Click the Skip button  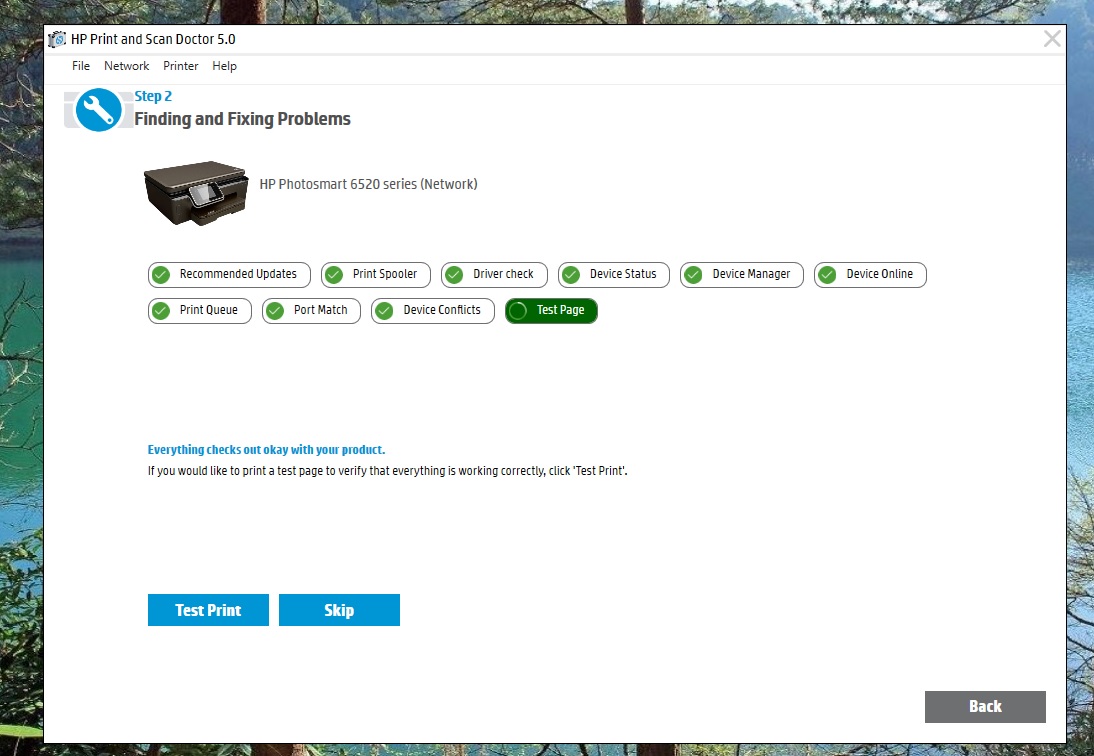click(x=339, y=610)
